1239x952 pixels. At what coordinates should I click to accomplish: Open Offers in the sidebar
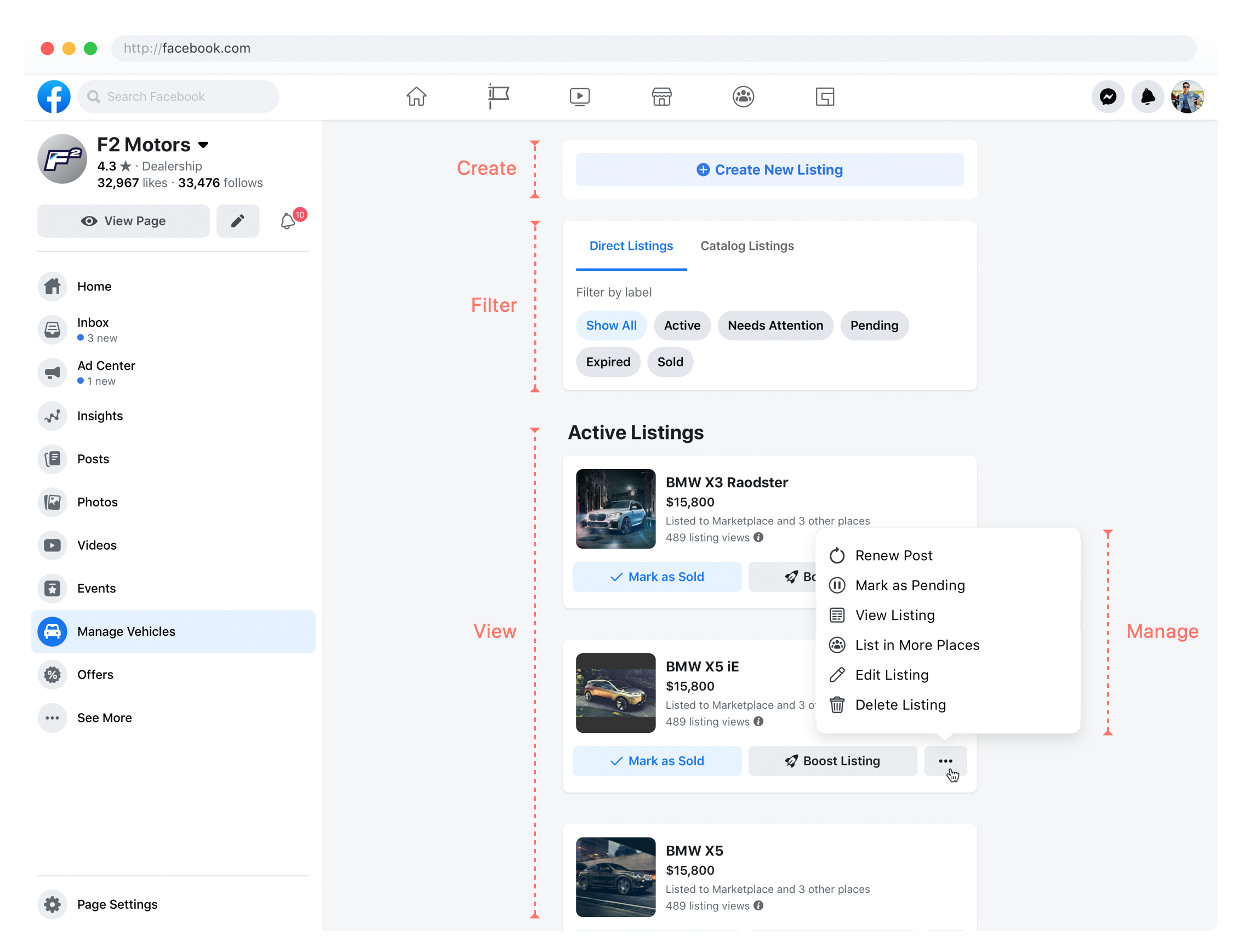click(173, 674)
